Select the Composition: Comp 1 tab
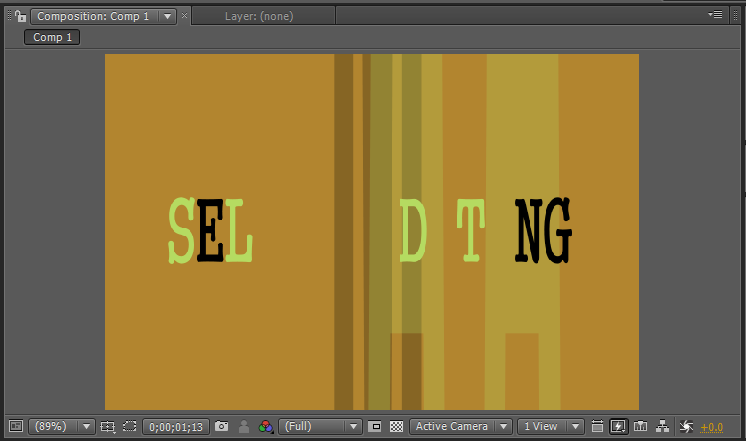Viewport: 746px width, 441px height. tap(93, 16)
